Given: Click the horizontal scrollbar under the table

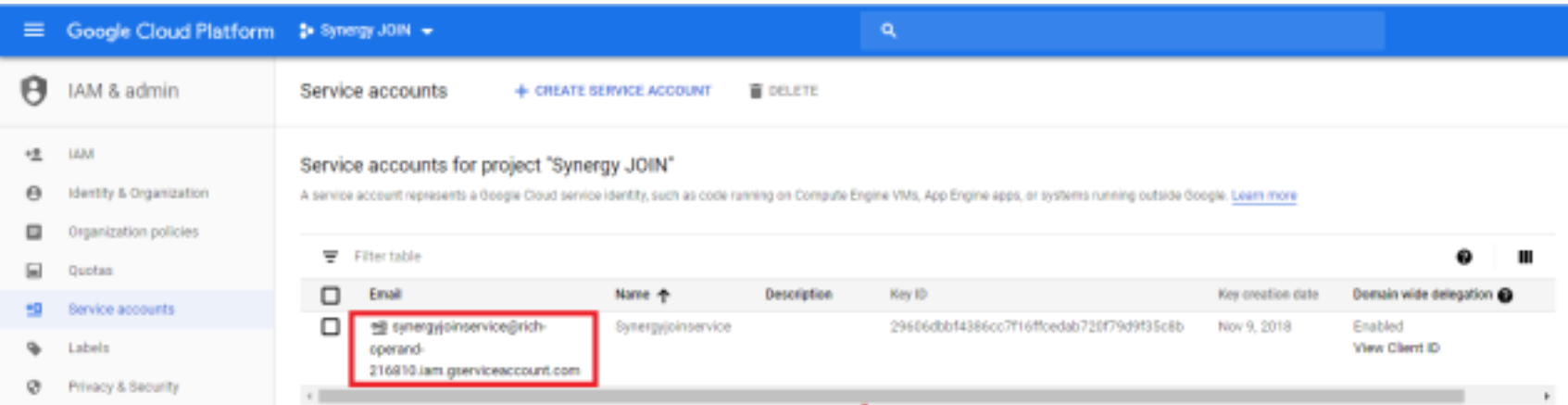Looking at the screenshot, I should pos(891,397).
